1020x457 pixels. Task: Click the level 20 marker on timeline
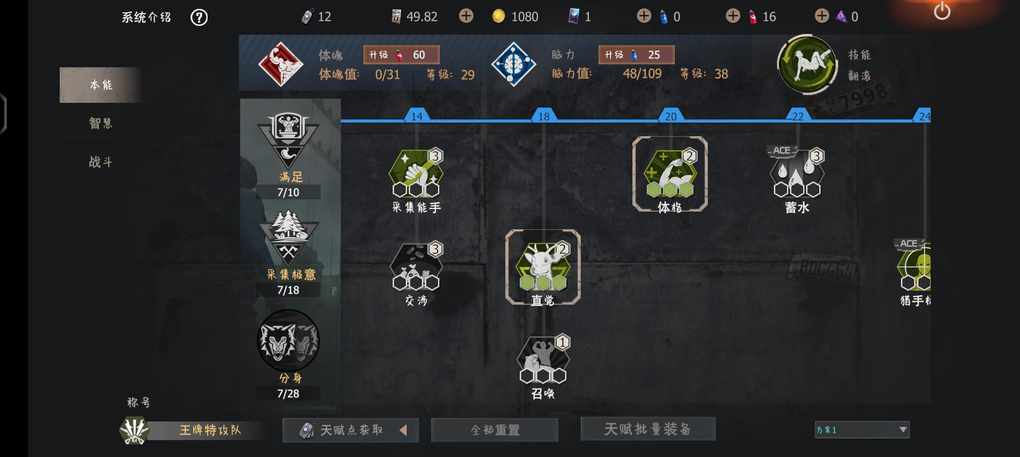671,116
